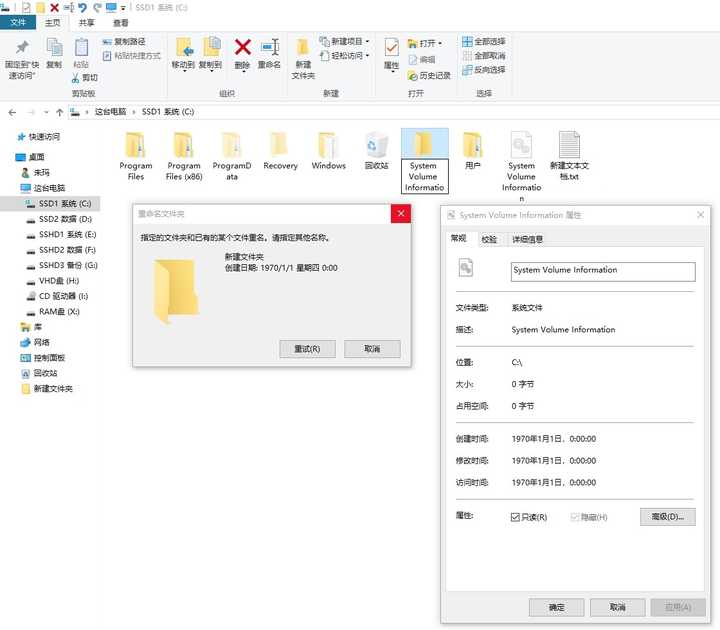
Task: Click the Properties (属性) ribbon icon
Action: pyautogui.click(x=392, y=48)
